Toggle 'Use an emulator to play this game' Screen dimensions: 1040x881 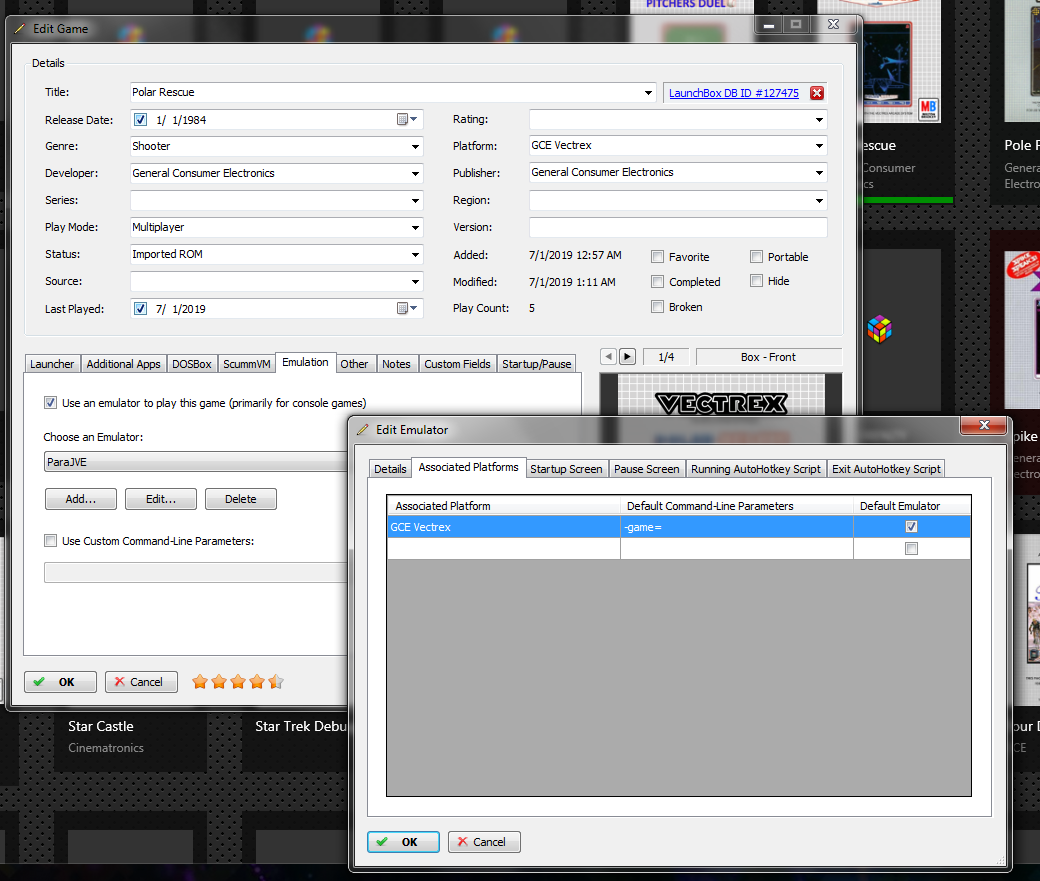click(x=50, y=403)
